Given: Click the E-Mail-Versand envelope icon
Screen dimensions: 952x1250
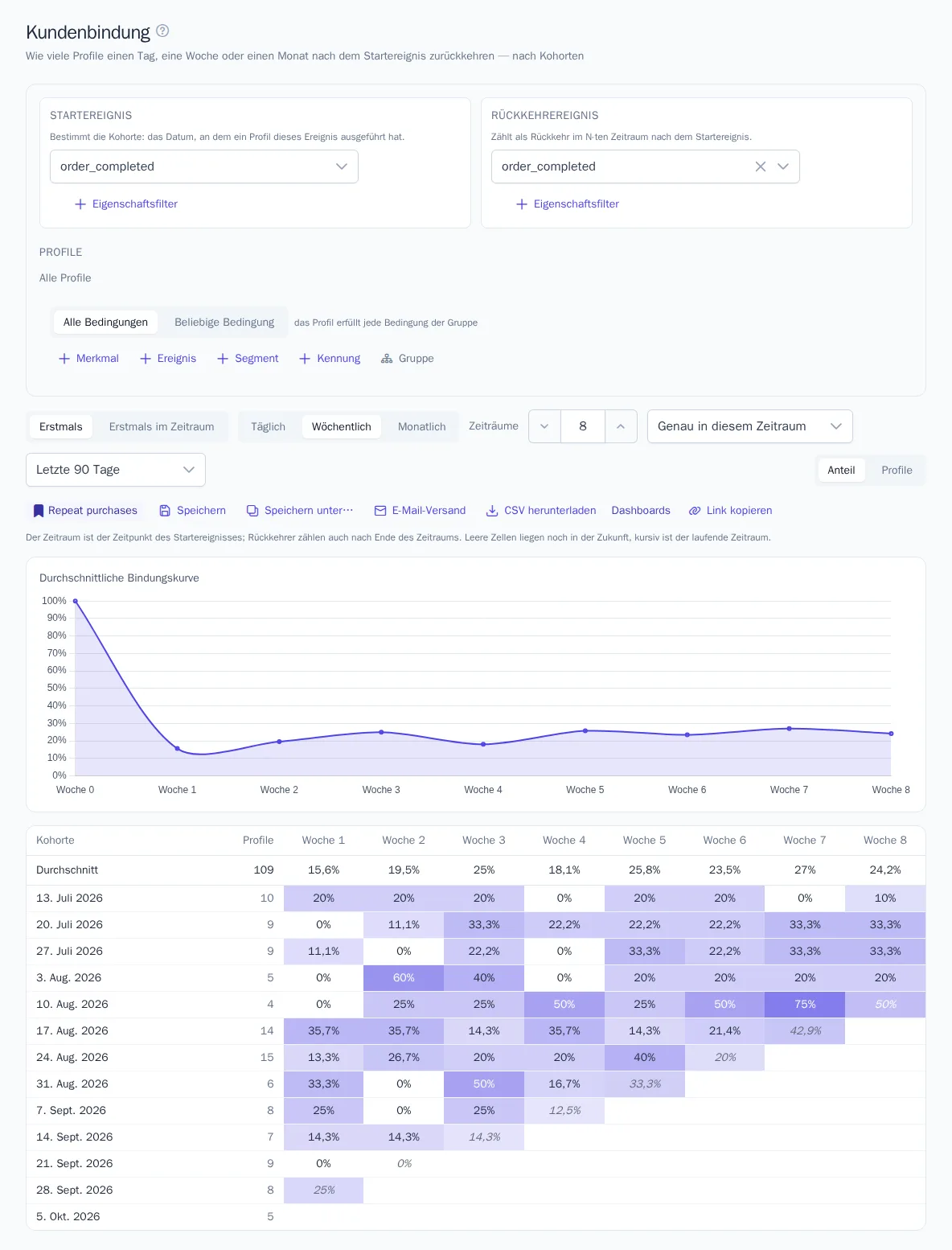Looking at the screenshot, I should click(x=380, y=511).
